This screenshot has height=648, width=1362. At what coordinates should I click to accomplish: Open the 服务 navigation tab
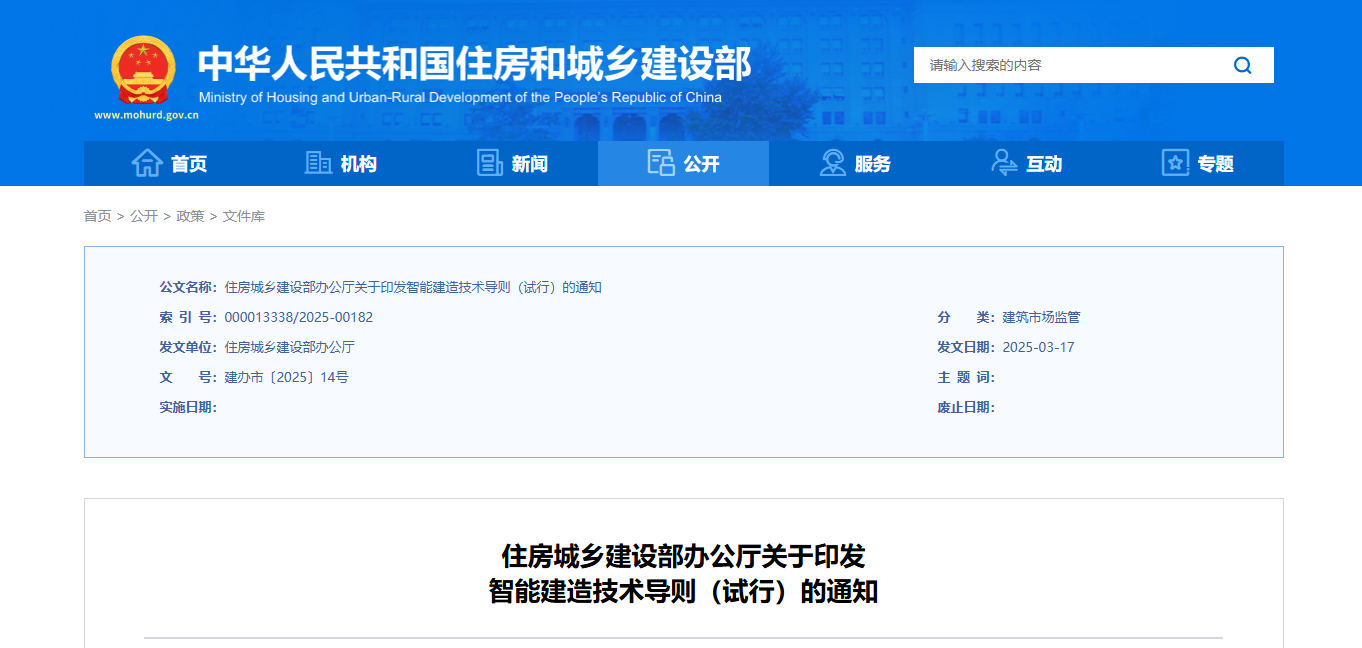click(x=855, y=163)
